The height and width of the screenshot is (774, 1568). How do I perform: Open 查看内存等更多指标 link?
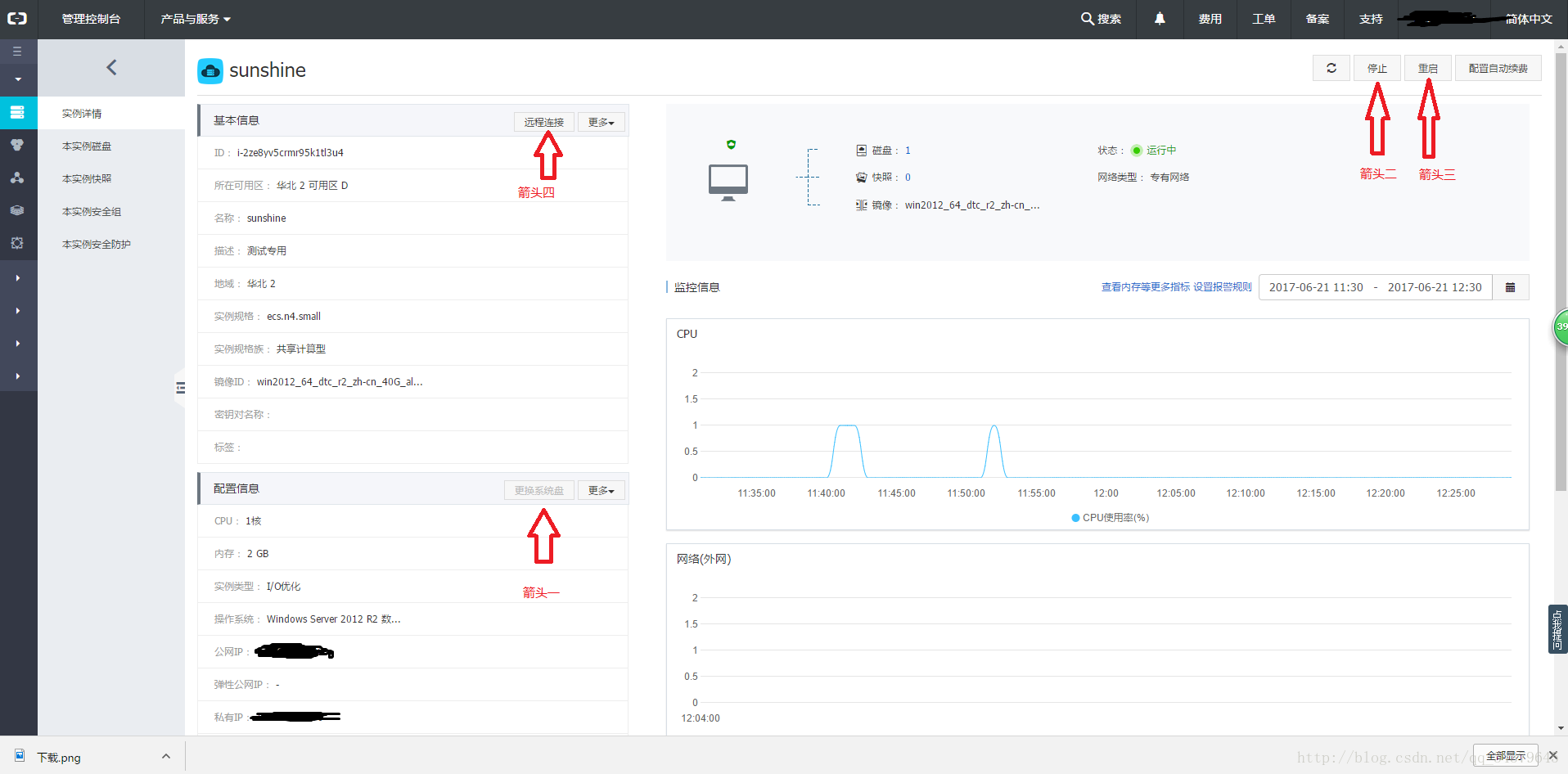pyautogui.click(x=1146, y=287)
